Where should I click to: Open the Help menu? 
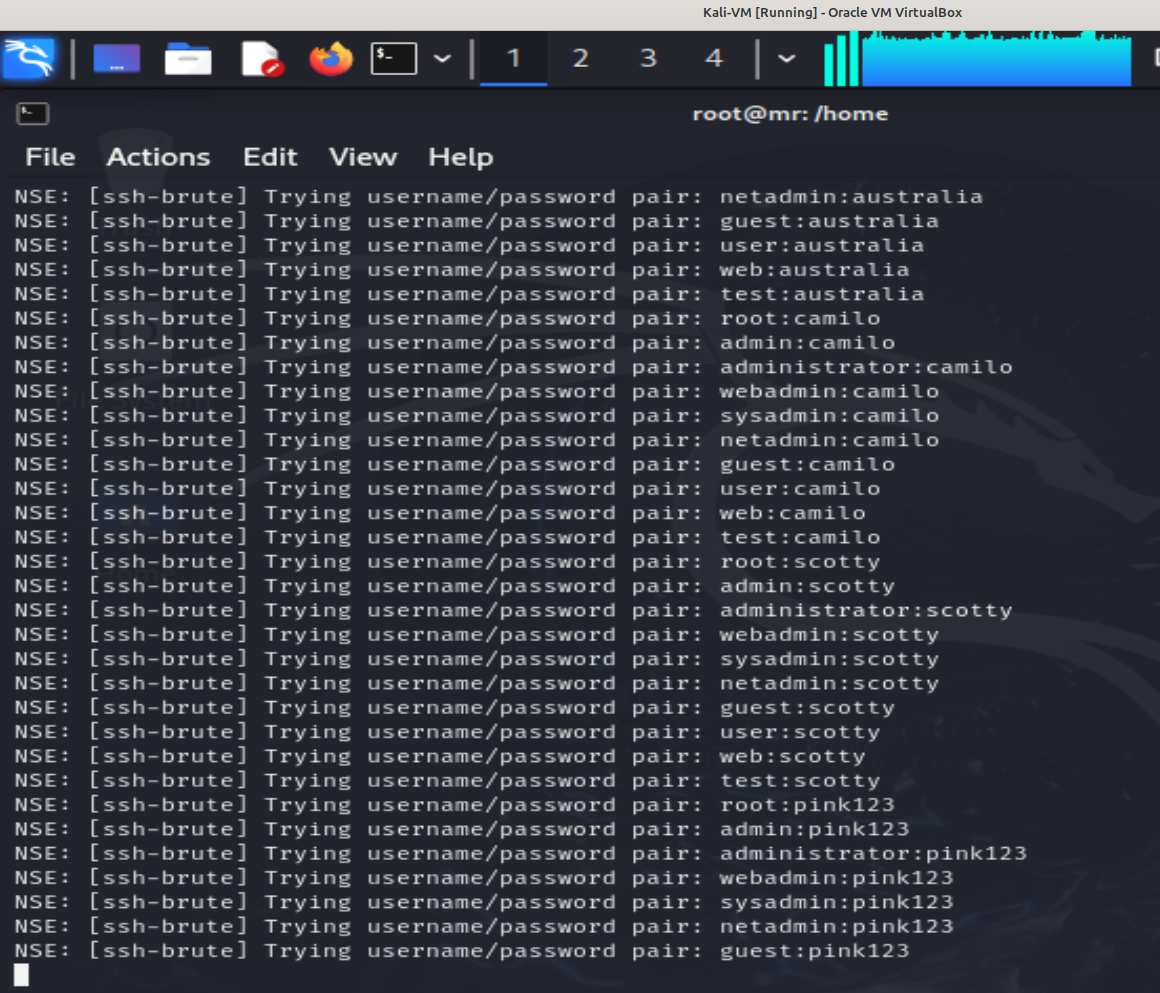461,157
